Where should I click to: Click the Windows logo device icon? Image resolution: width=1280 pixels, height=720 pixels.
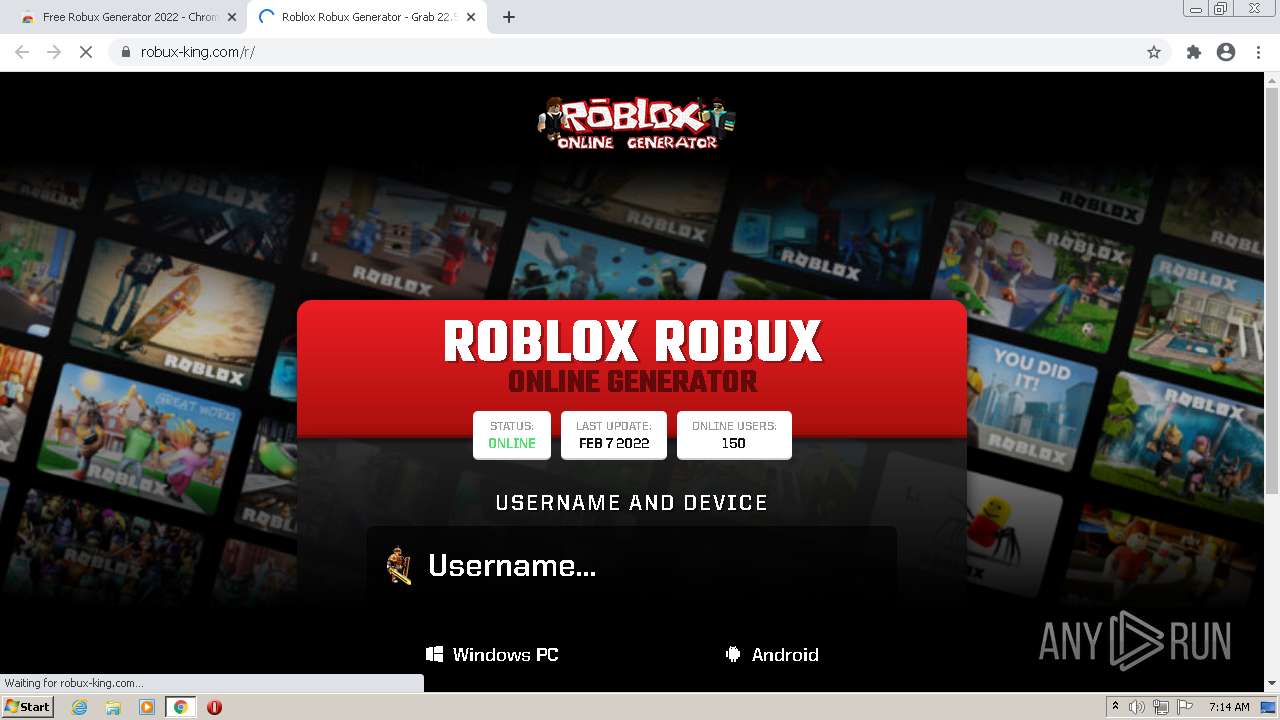(434, 654)
